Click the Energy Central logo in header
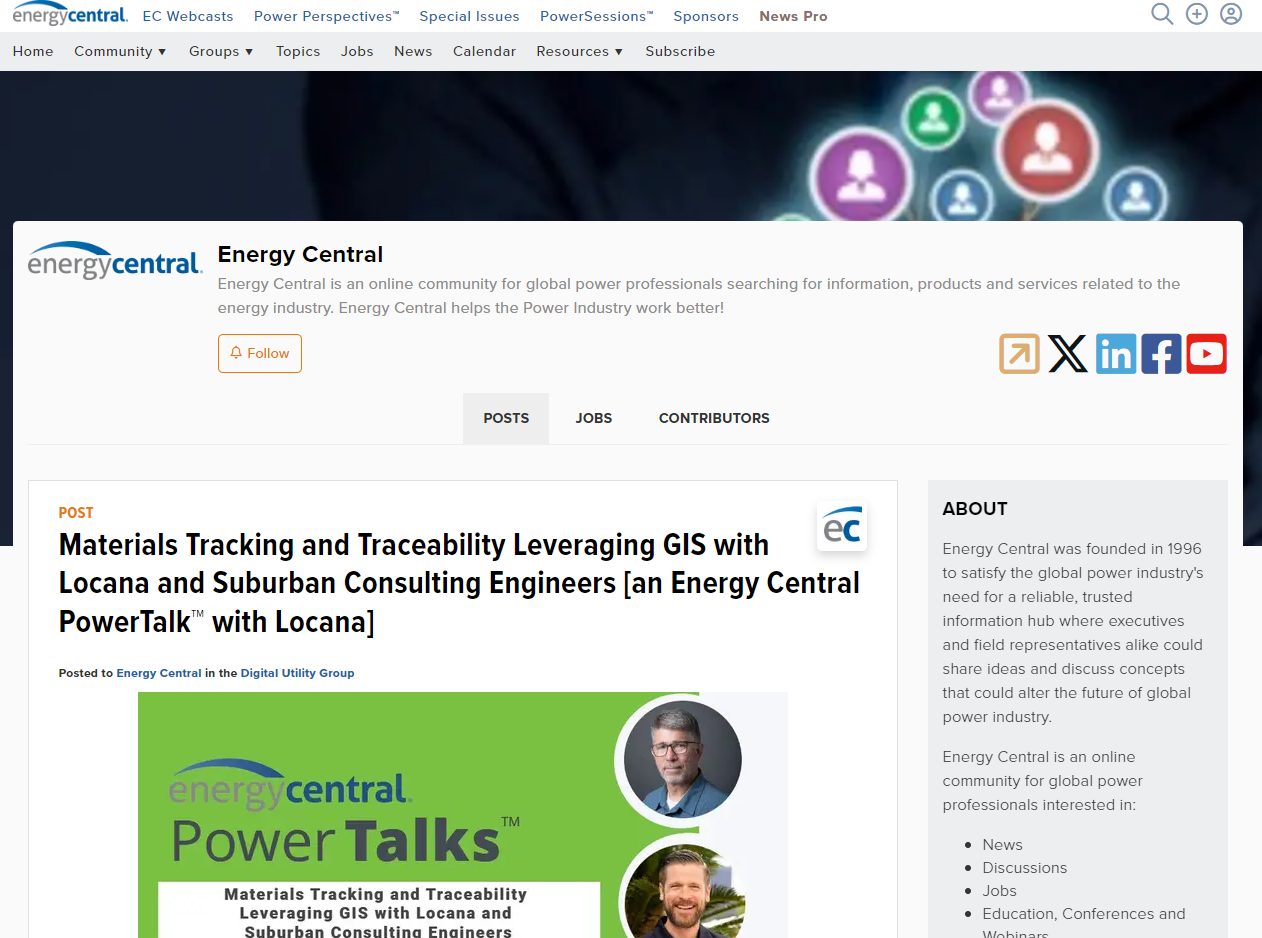The height and width of the screenshot is (938, 1262). point(70,14)
